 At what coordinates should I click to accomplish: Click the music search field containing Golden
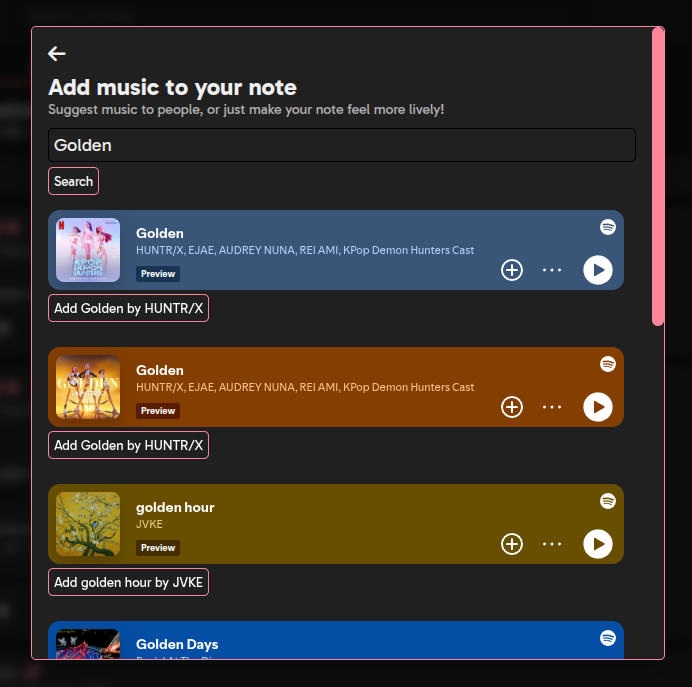coord(342,145)
